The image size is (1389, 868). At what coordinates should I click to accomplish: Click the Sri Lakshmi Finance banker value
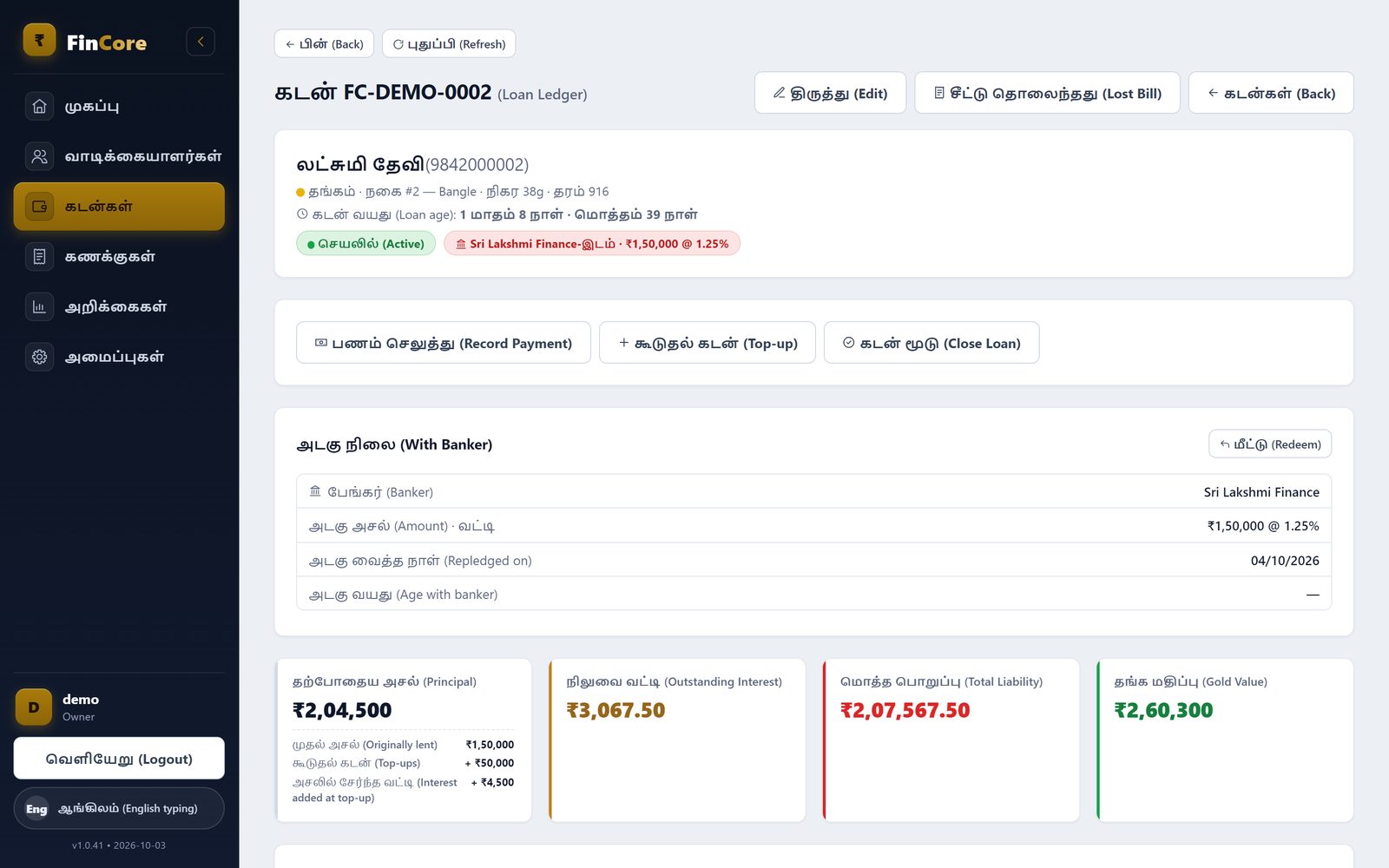1261,492
